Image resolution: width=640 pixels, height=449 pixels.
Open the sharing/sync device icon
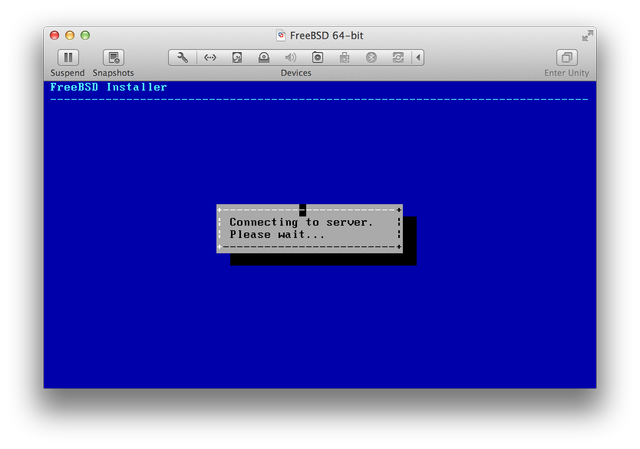coord(398,58)
